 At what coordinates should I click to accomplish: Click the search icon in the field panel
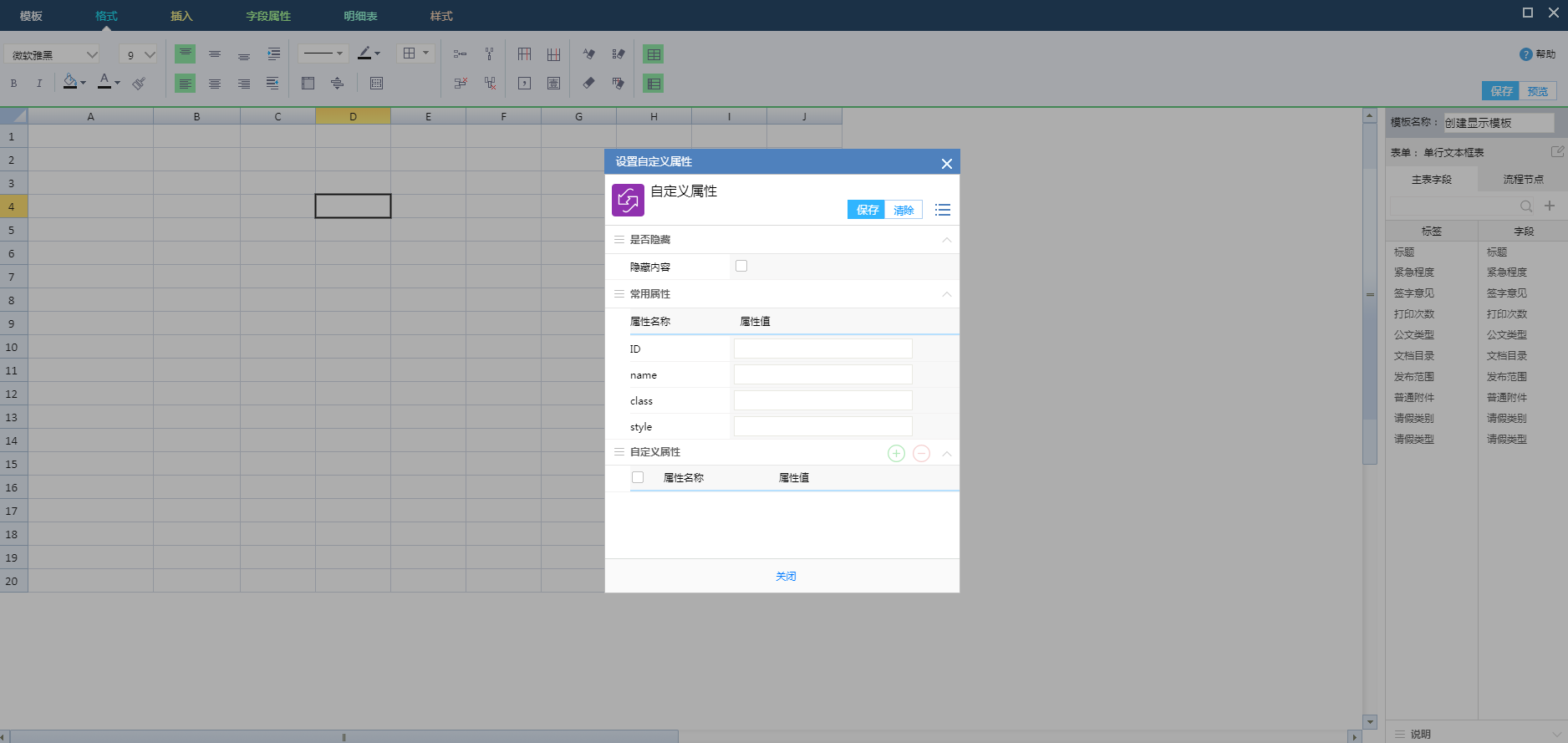[x=1526, y=206]
